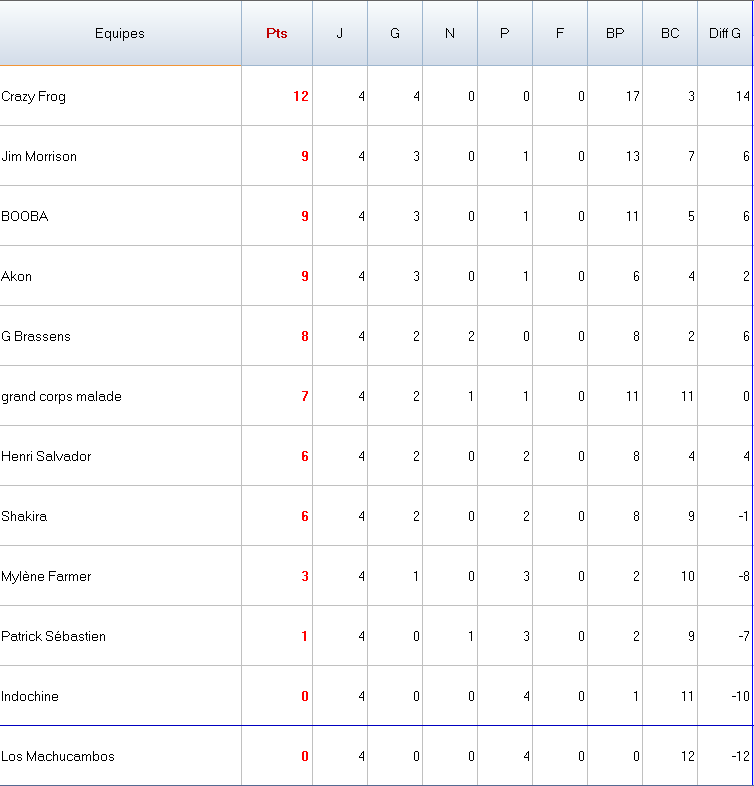Sort by the Equipes column header
The height and width of the screenshot is (786, 754).
(x=120, y=33)
